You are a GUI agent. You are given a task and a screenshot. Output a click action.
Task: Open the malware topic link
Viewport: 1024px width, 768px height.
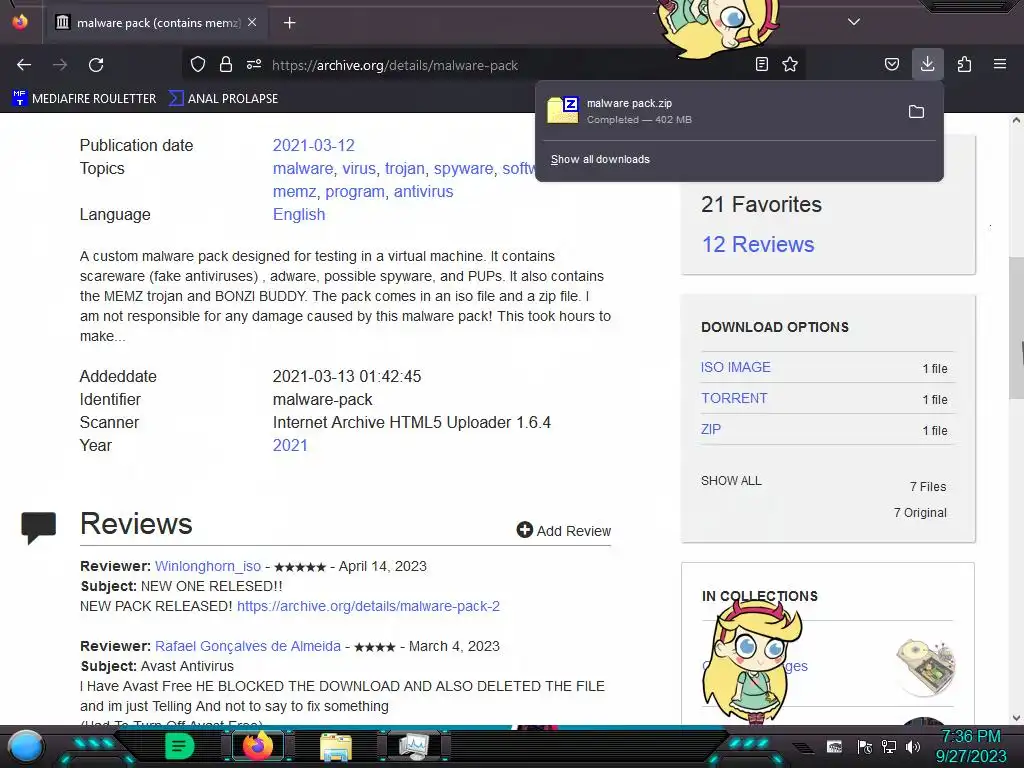tap(303, 168)
